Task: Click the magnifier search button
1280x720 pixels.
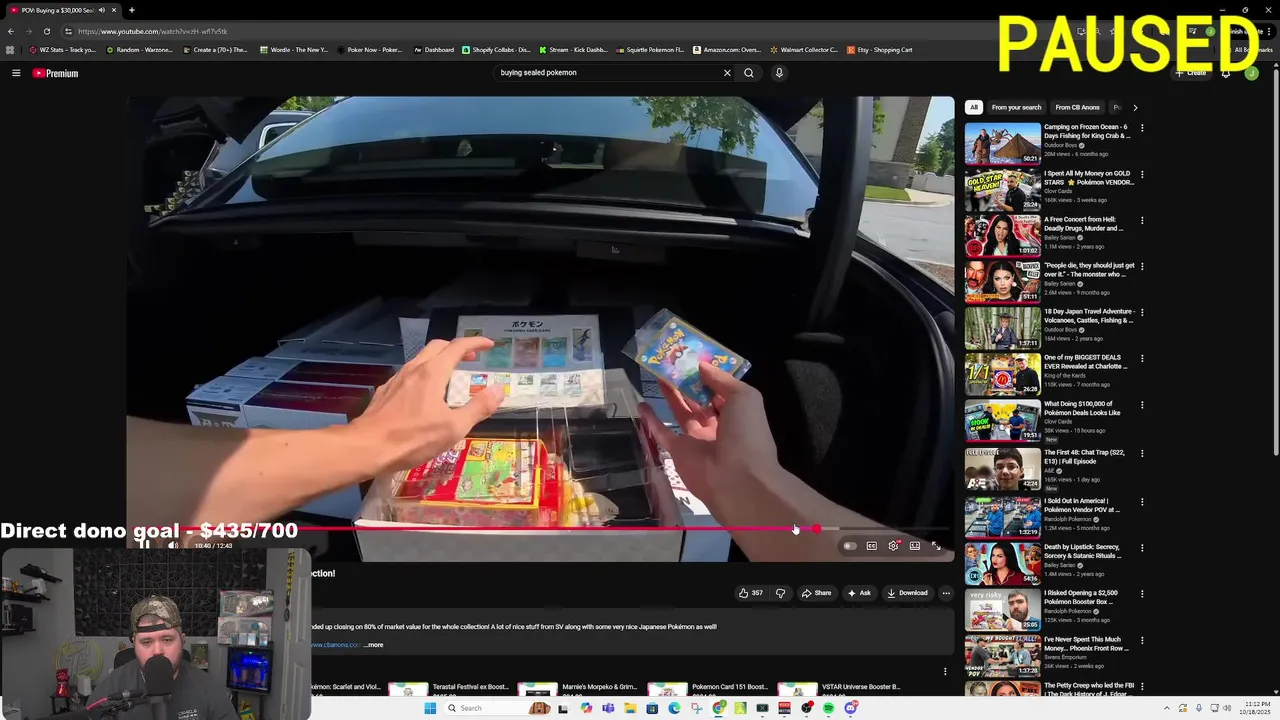Action: (748, 73)
